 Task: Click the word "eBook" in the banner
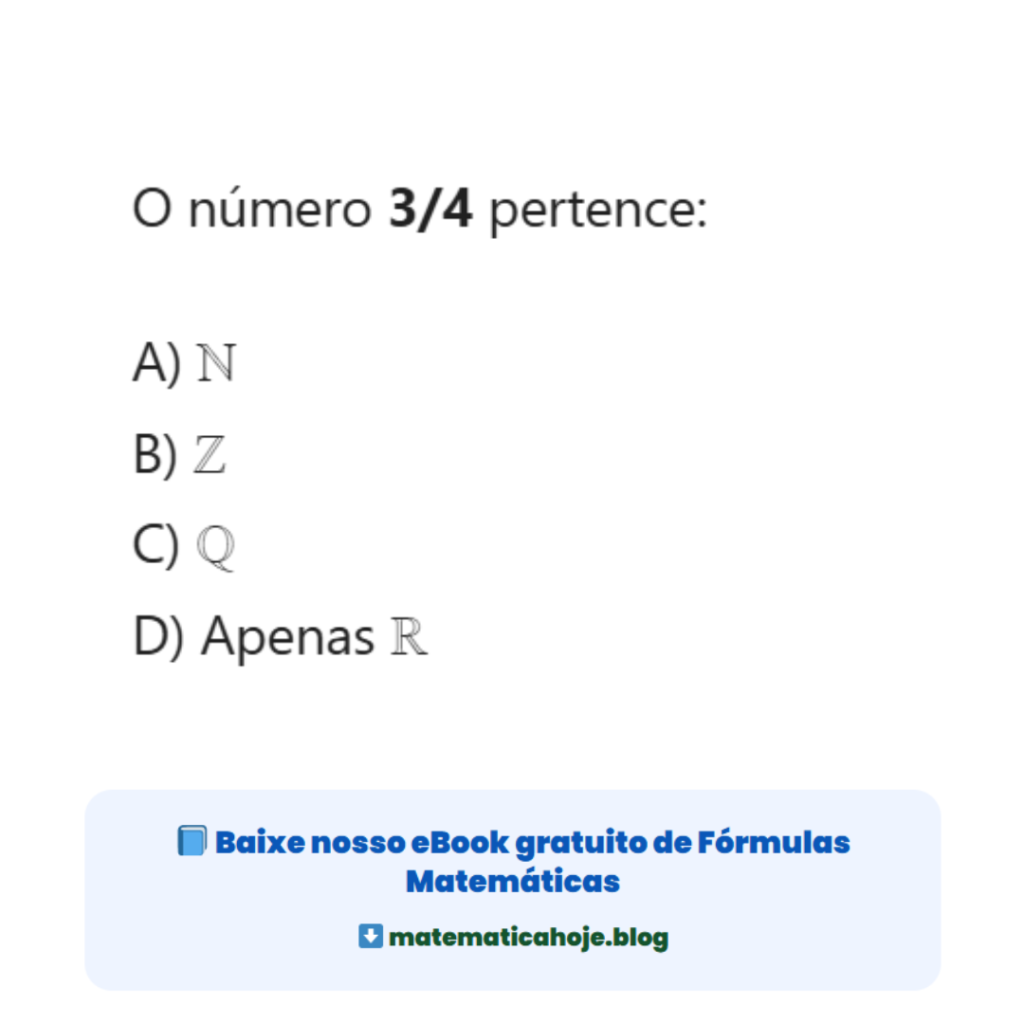(461, 842)
